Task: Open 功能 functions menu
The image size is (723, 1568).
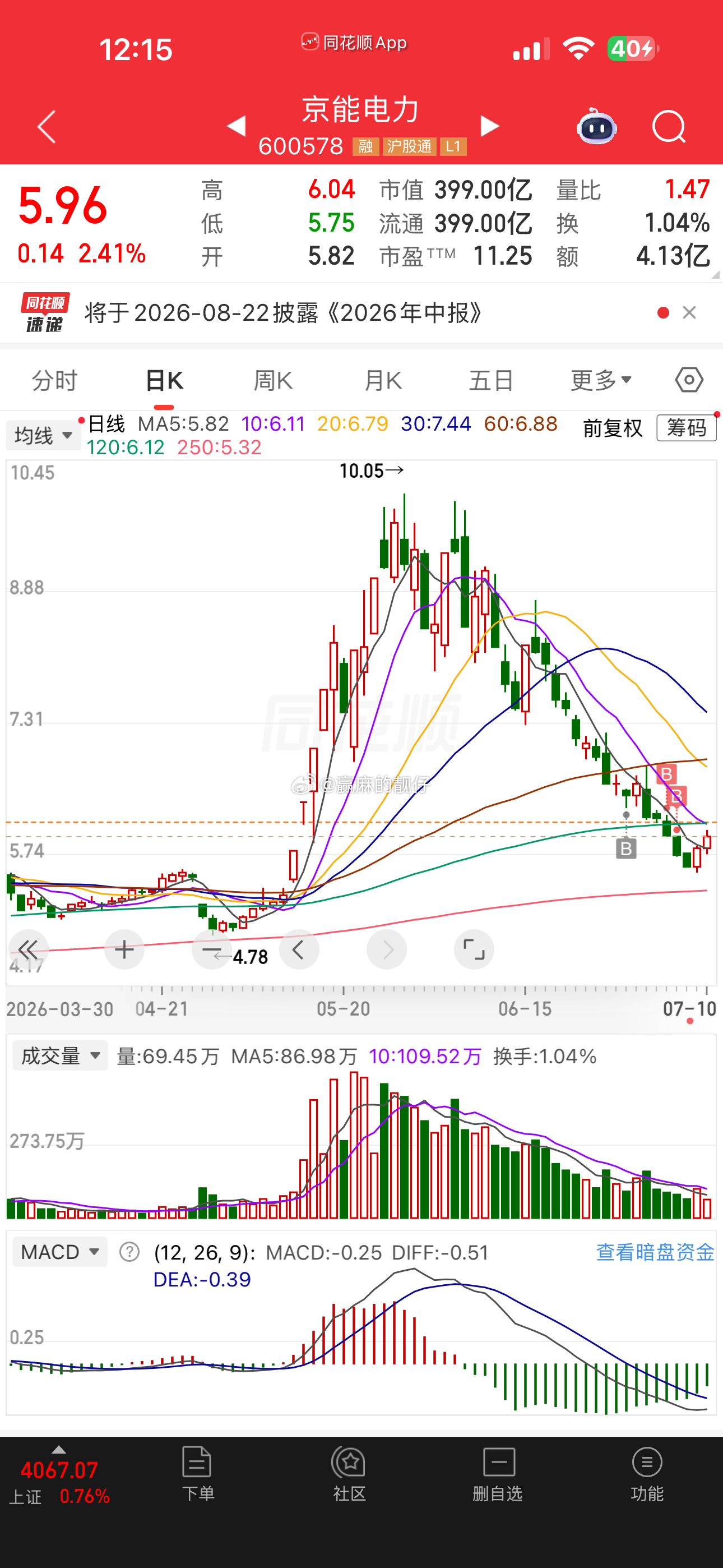Action: click(x=647, y=1474)
